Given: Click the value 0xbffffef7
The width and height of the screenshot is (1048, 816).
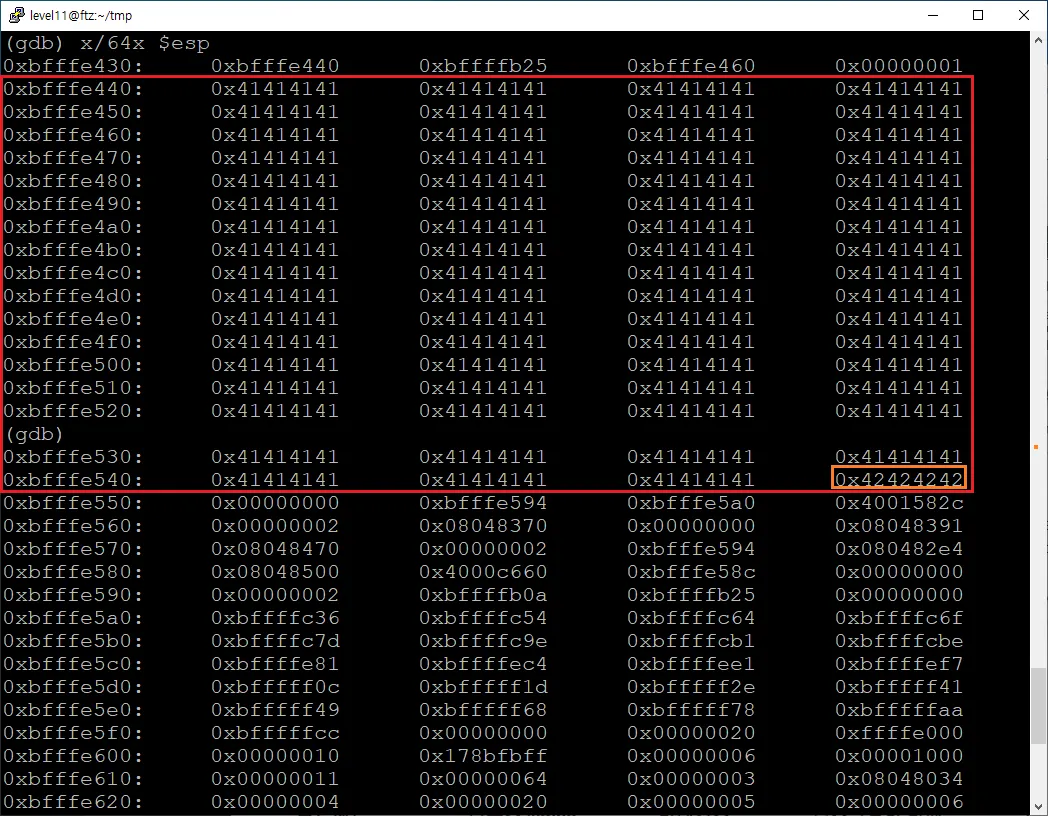Looking at the screenshot, I should 899,664.
